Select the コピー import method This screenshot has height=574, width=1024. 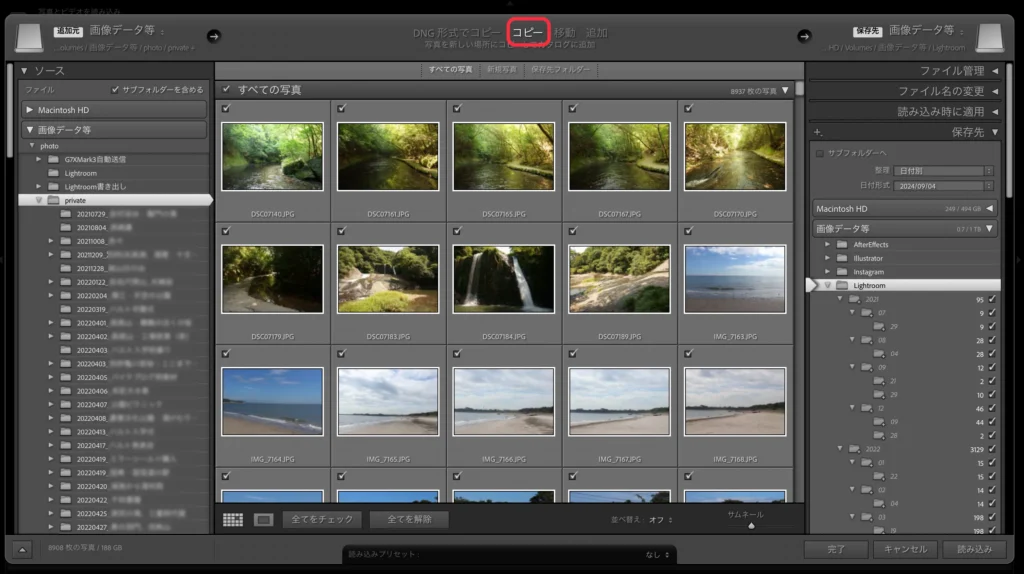tap(527, 33)
